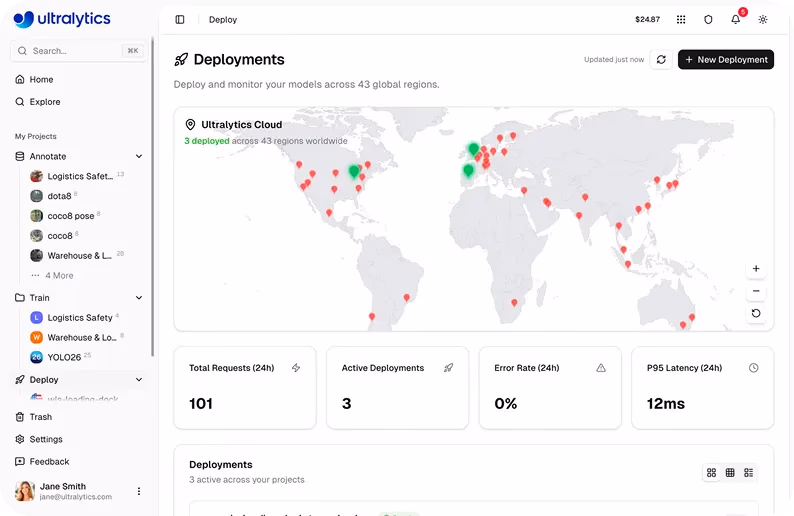
Task: Open the notifications bell
Action: coord(735,19)
